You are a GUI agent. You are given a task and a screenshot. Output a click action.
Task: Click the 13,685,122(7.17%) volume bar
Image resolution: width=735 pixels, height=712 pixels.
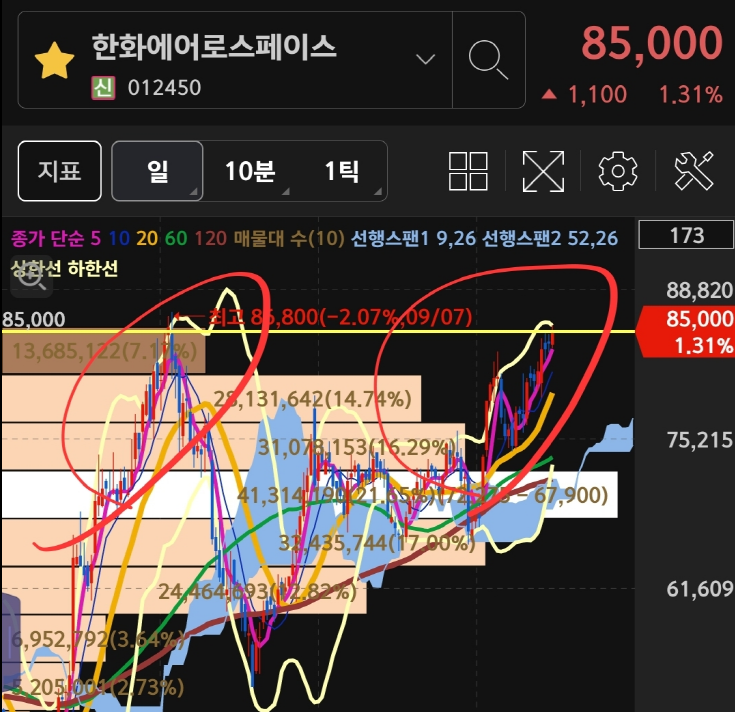coord(104,352)
